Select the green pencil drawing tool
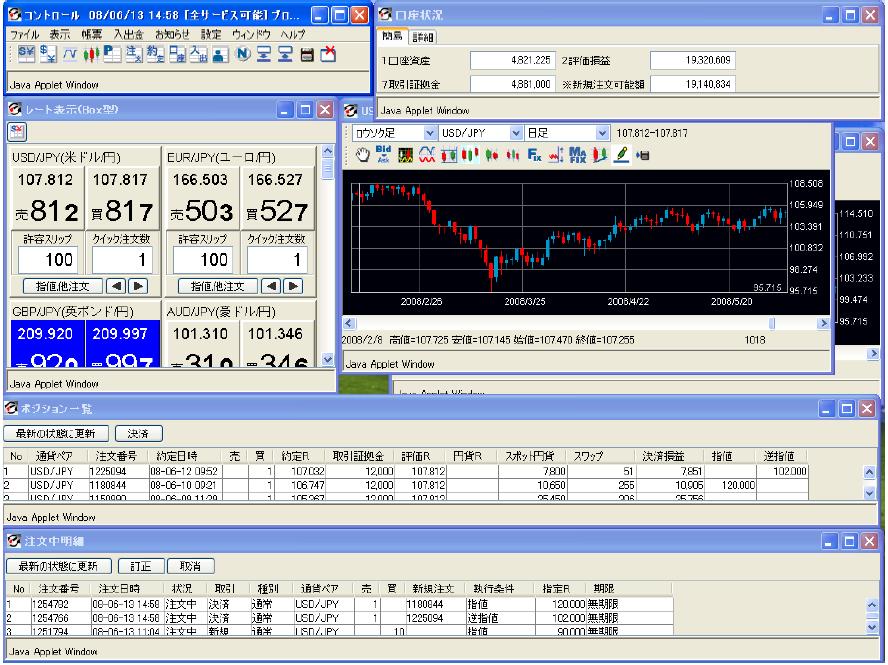The height and width of the screenshot is (665, 888). 621,155
